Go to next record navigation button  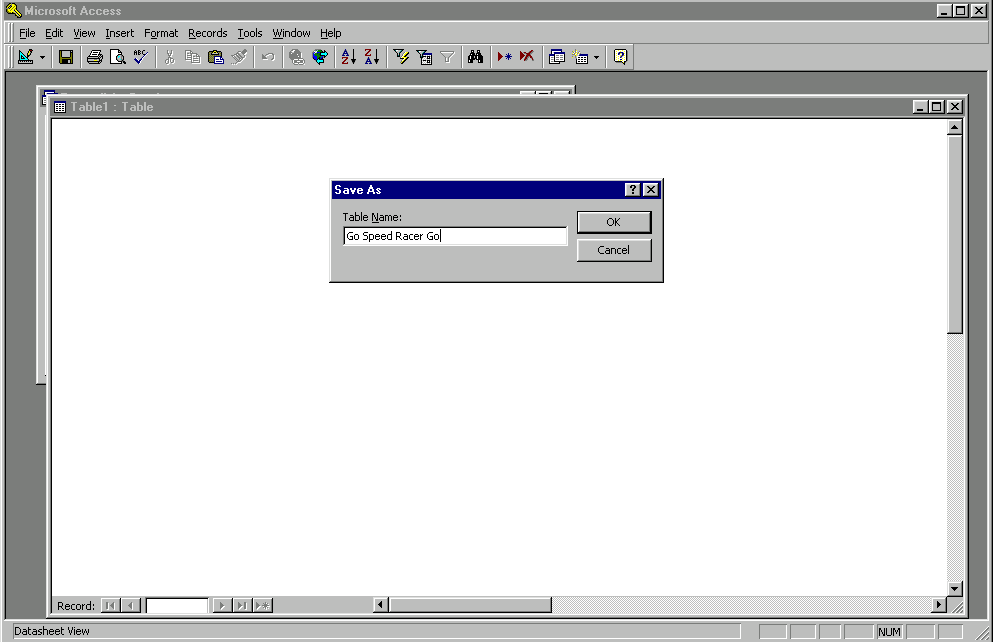point(222,606)
